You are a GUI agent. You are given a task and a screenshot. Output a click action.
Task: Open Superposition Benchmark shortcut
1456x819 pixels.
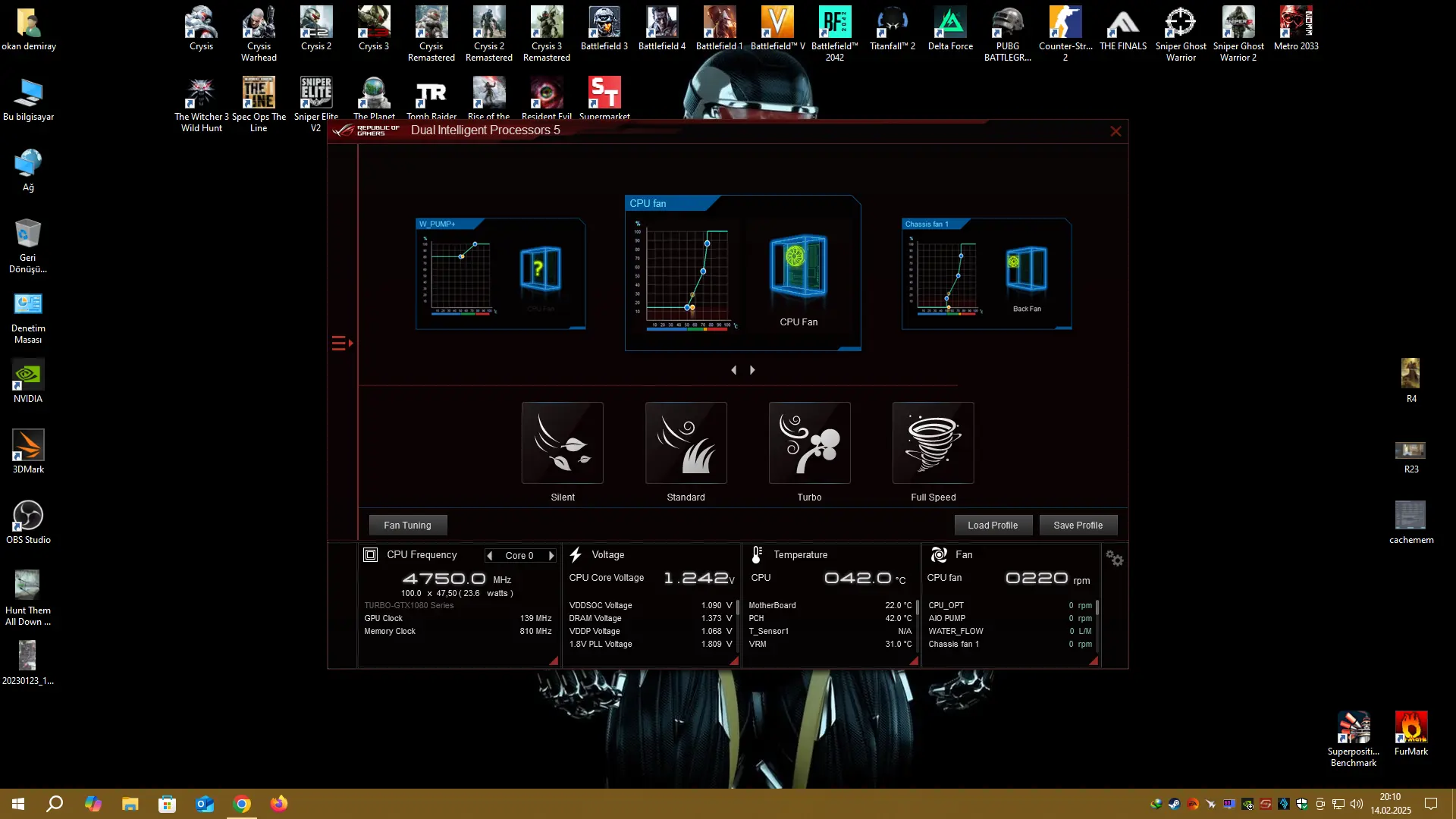pos(1354,739)
